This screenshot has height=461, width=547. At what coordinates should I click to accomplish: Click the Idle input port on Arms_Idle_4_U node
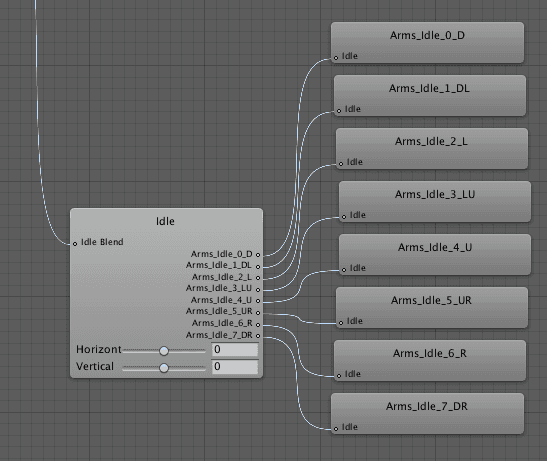click(x=344, y=269)
